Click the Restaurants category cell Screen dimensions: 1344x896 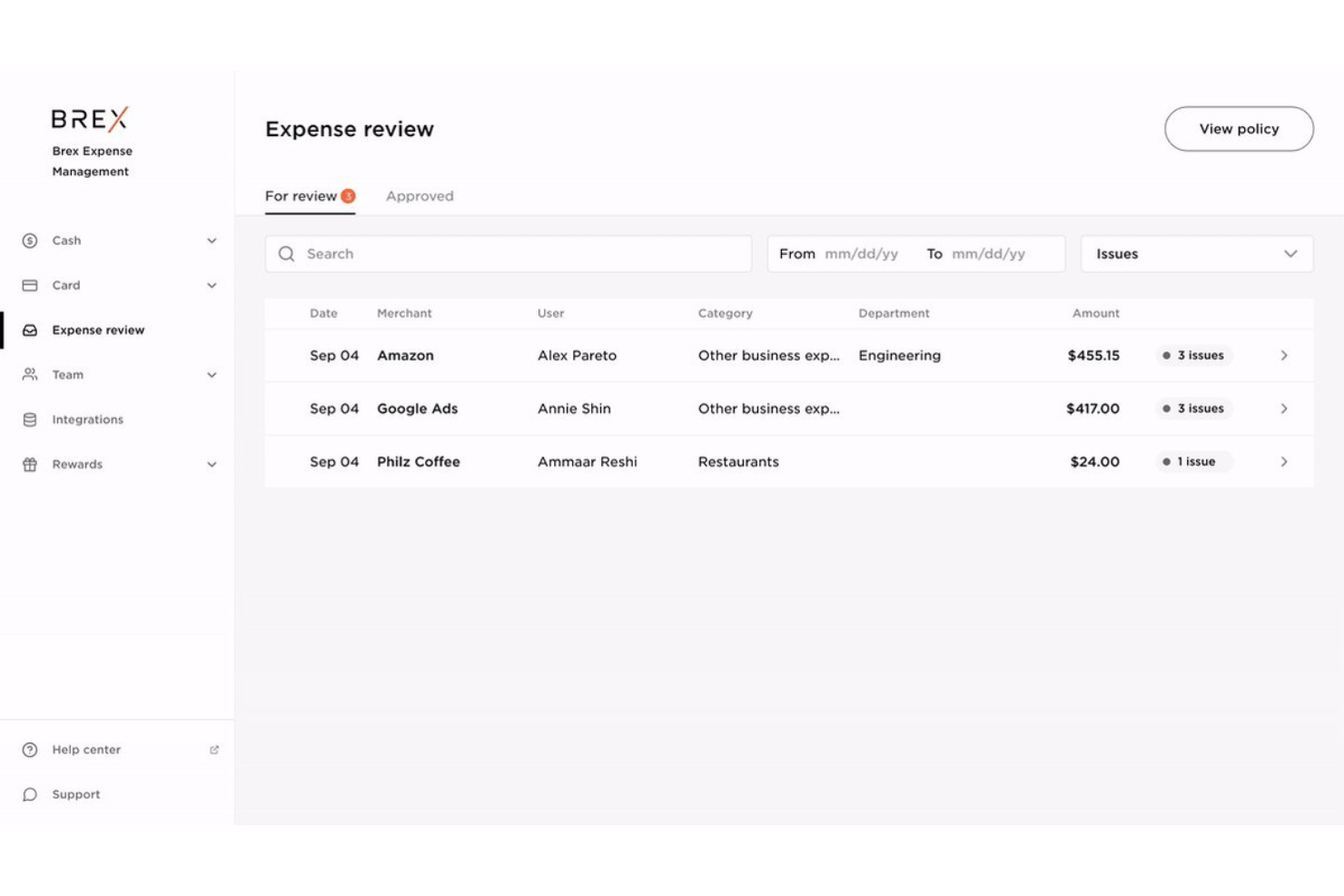pos(738,462)
